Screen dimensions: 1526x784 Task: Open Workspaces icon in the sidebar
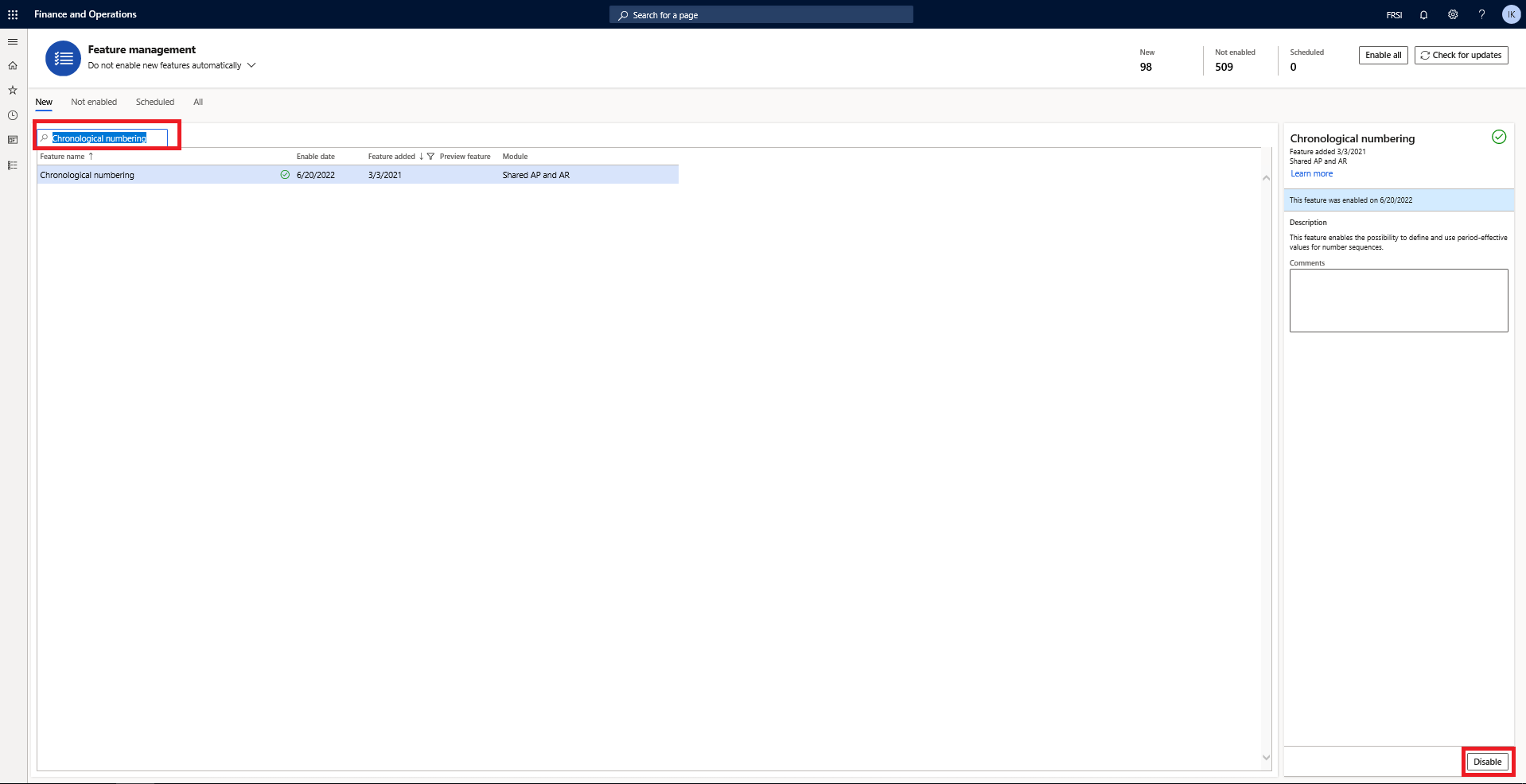(13, 140)
